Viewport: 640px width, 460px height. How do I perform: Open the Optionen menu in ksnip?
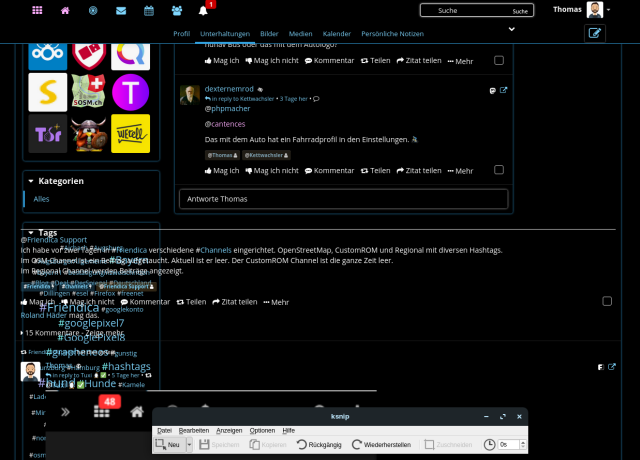[x=262, y=430]
